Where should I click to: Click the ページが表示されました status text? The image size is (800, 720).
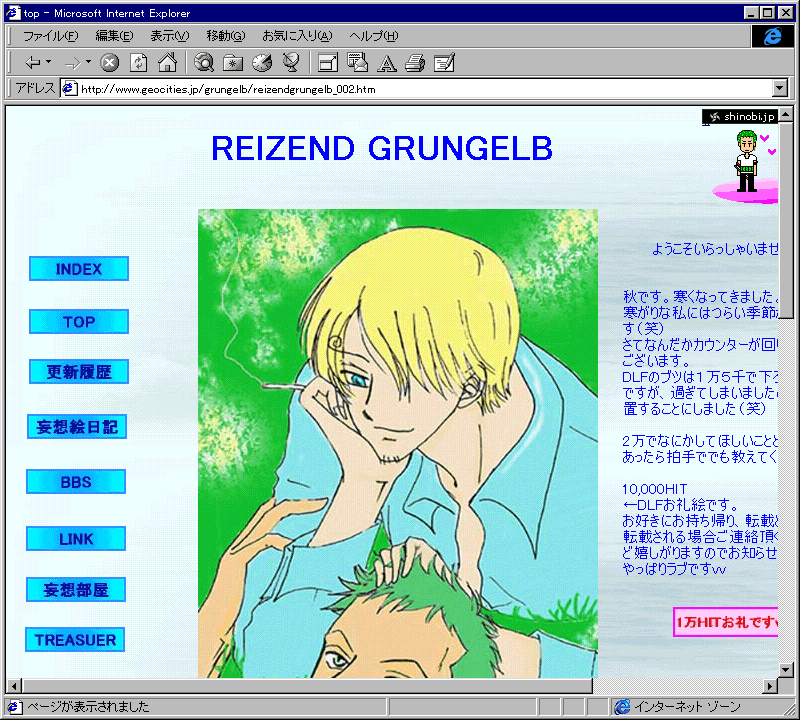pyautogui.click(x=88, y=707)
